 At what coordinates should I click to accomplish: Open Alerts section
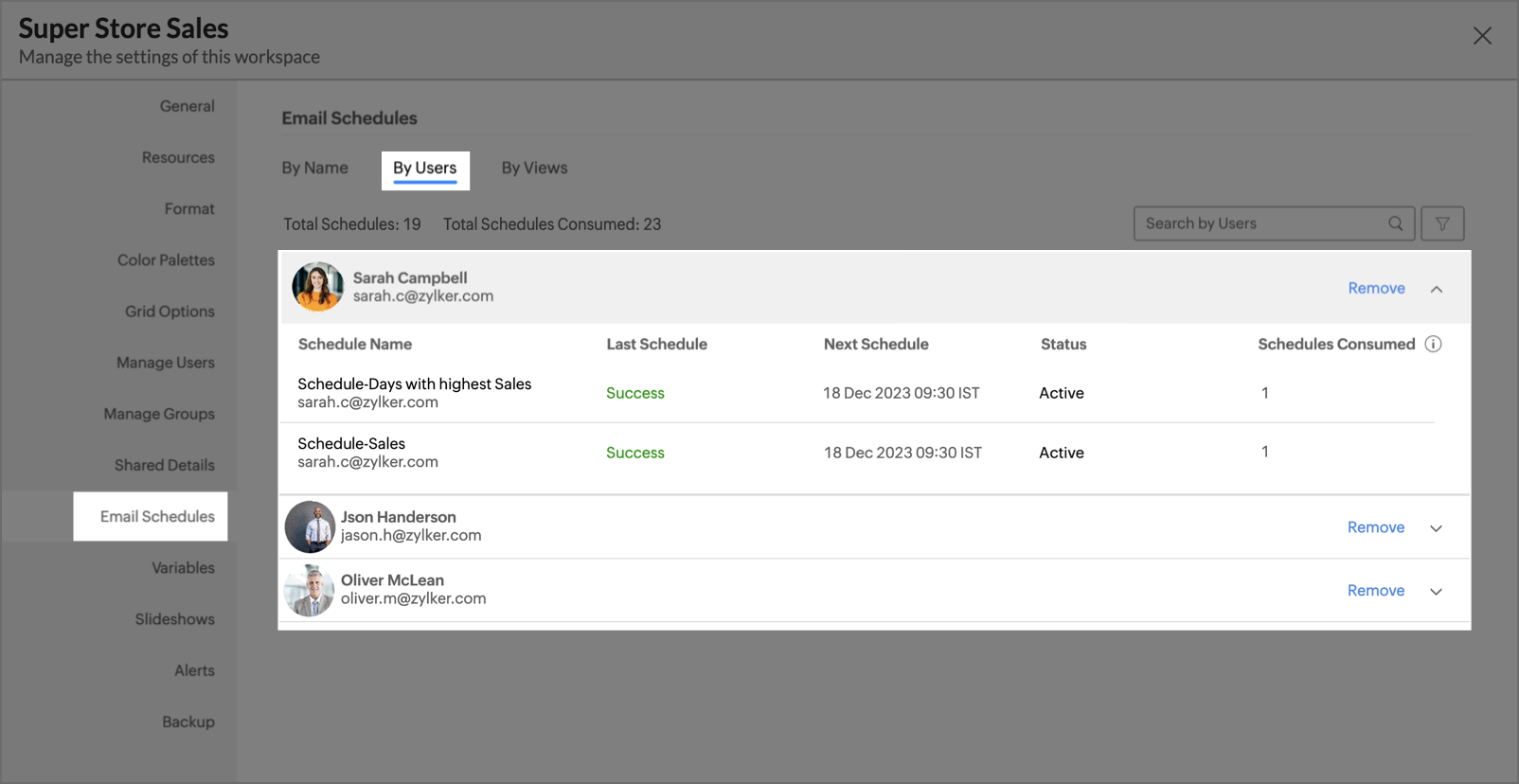tap(194, 670)
